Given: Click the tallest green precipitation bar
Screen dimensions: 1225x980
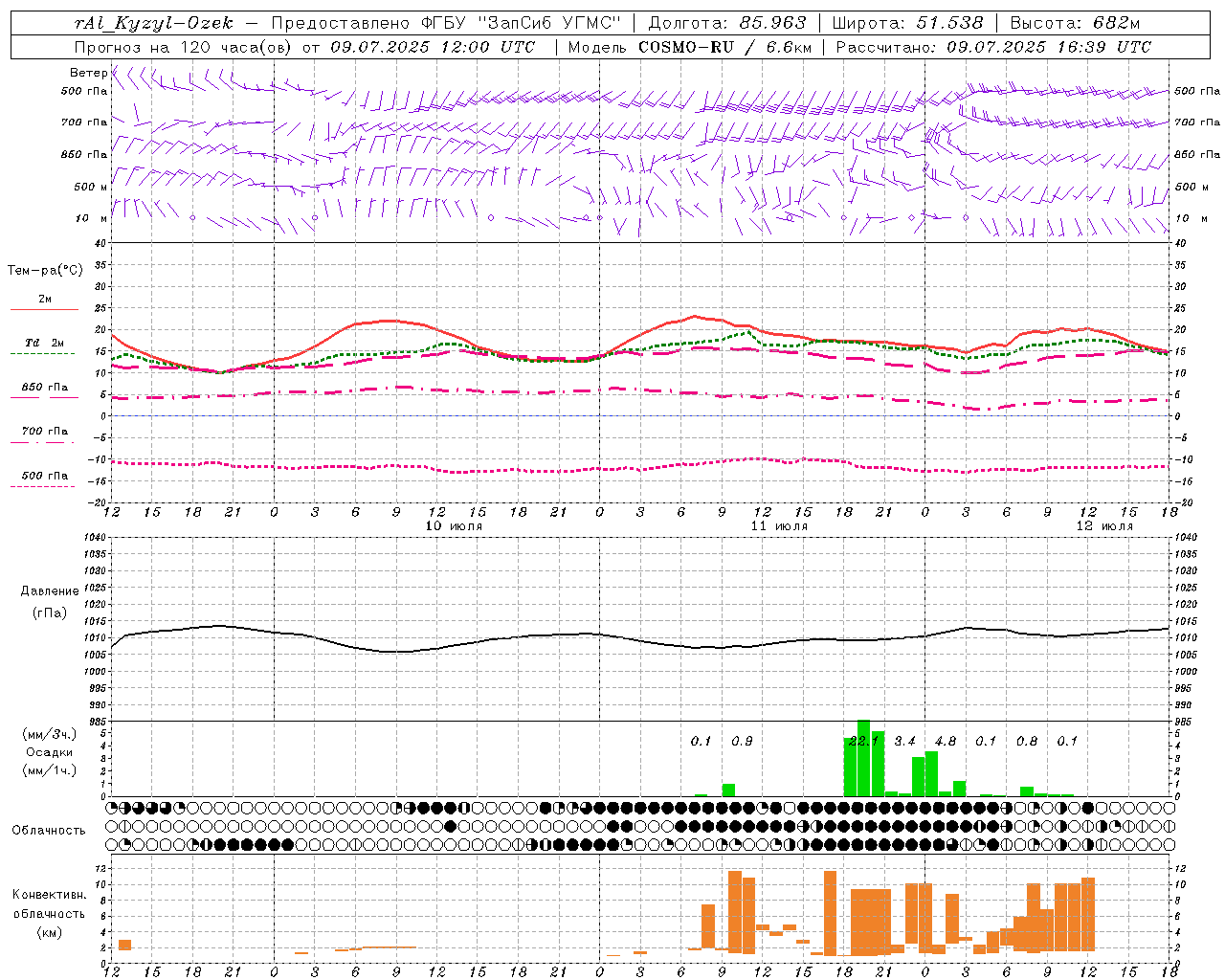Looking at the screenshot, I should tap(863, 758).
